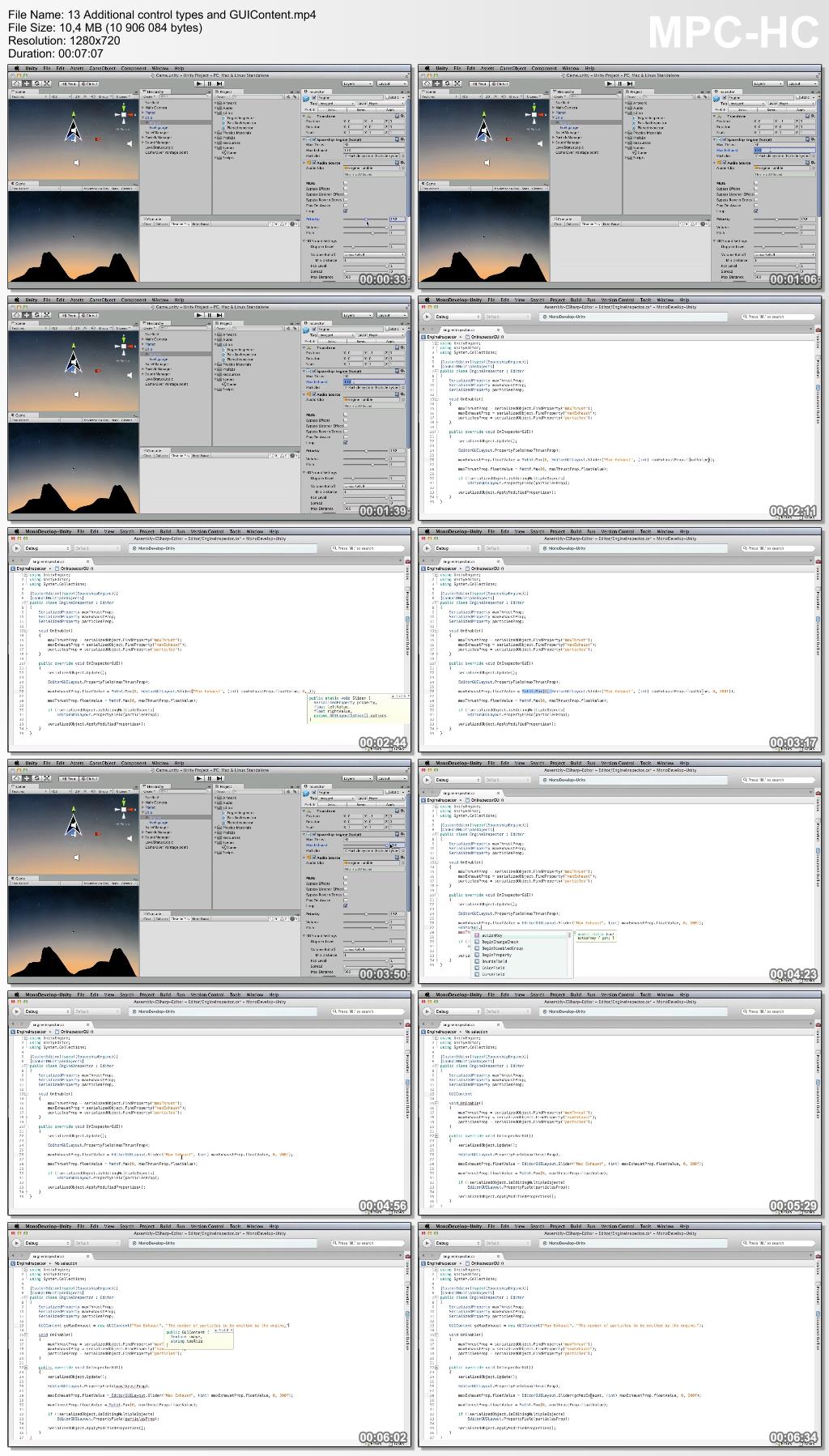Click Priority value field in 00:00:33 thumbnail

point(397,219)
